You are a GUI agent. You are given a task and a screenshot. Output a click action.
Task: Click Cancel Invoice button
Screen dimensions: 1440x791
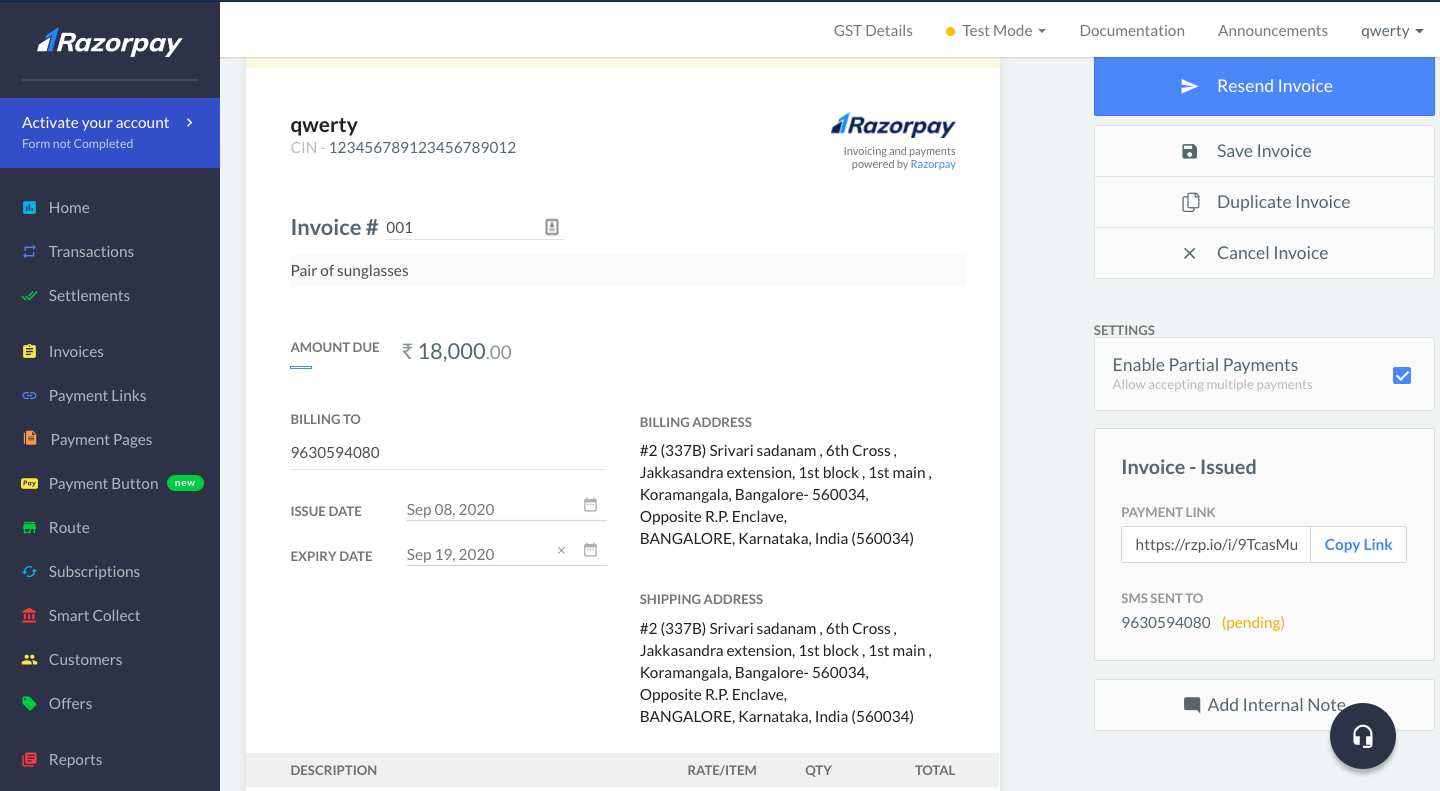1264,253
